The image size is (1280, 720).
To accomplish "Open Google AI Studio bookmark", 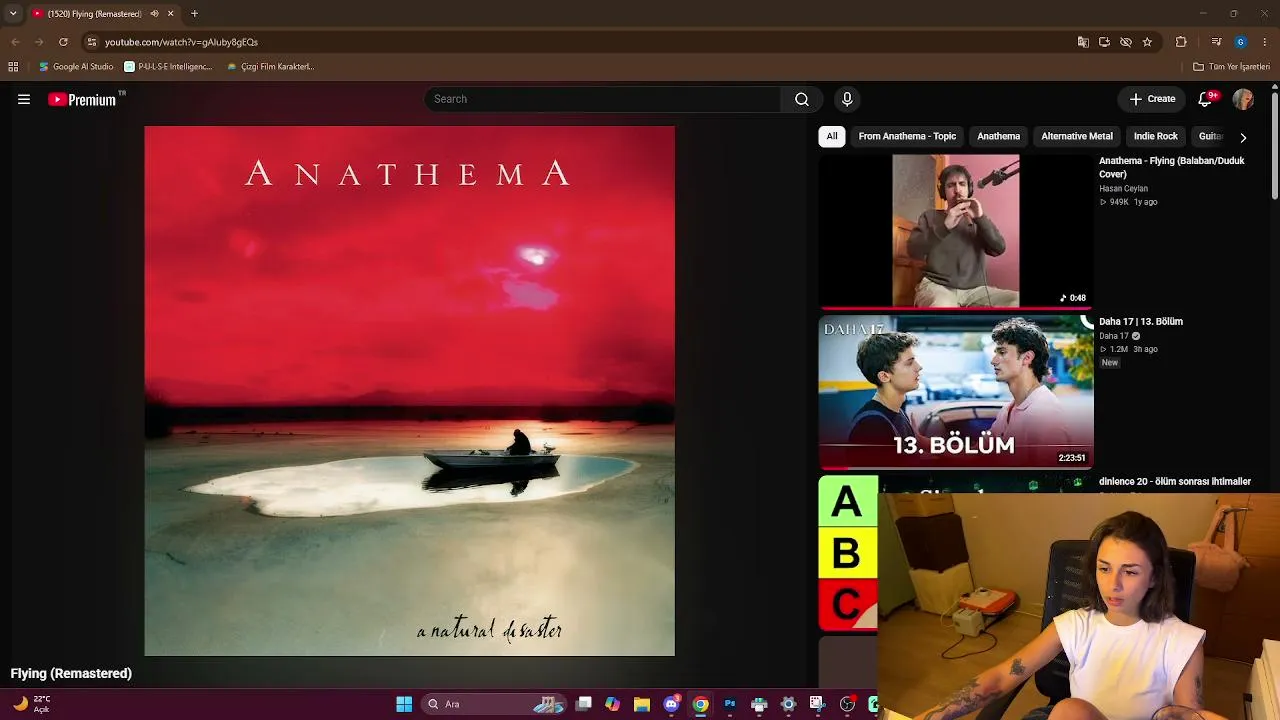I will (x=76, y=67).
